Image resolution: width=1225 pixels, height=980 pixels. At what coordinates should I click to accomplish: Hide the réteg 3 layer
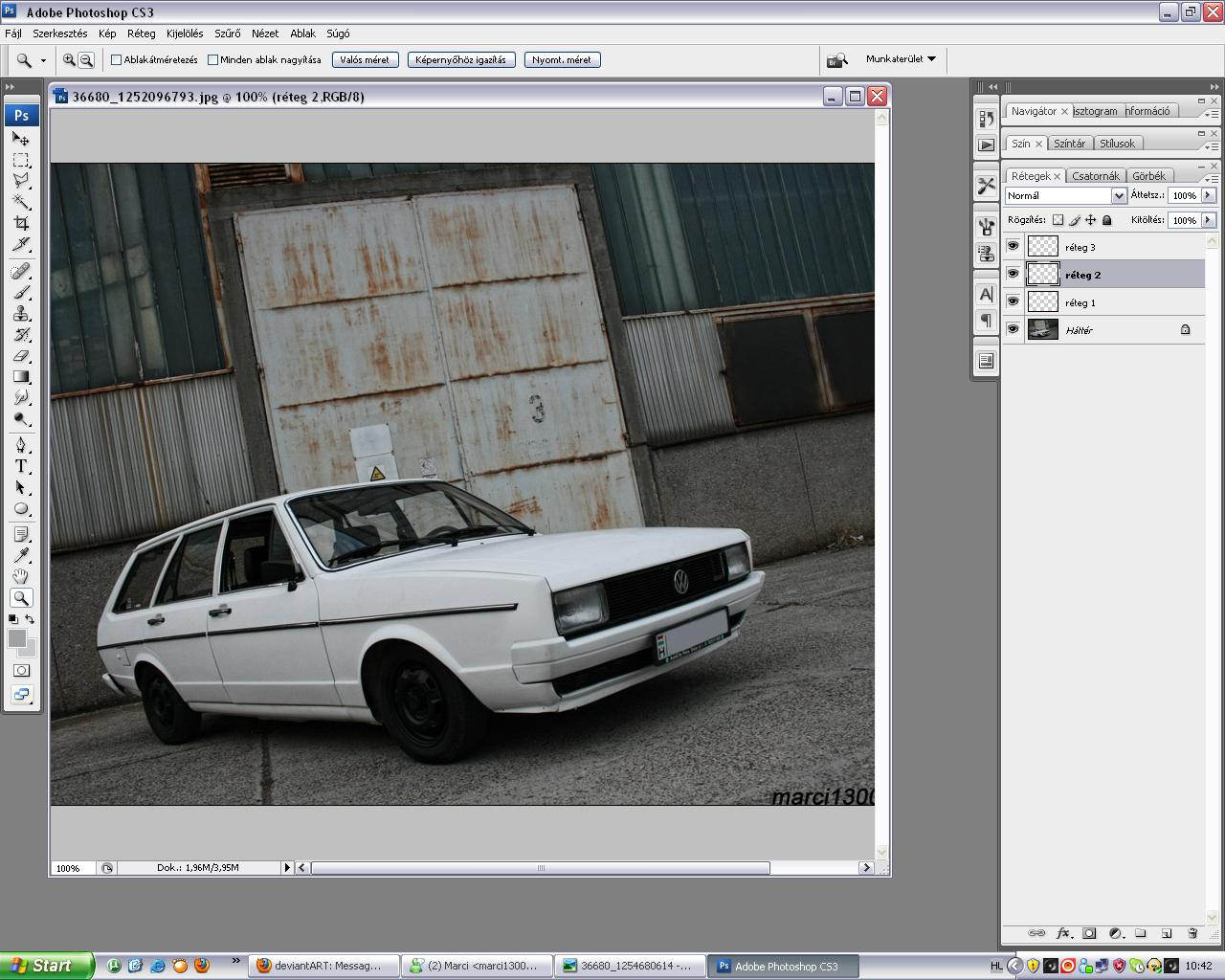coord(1013,247)
